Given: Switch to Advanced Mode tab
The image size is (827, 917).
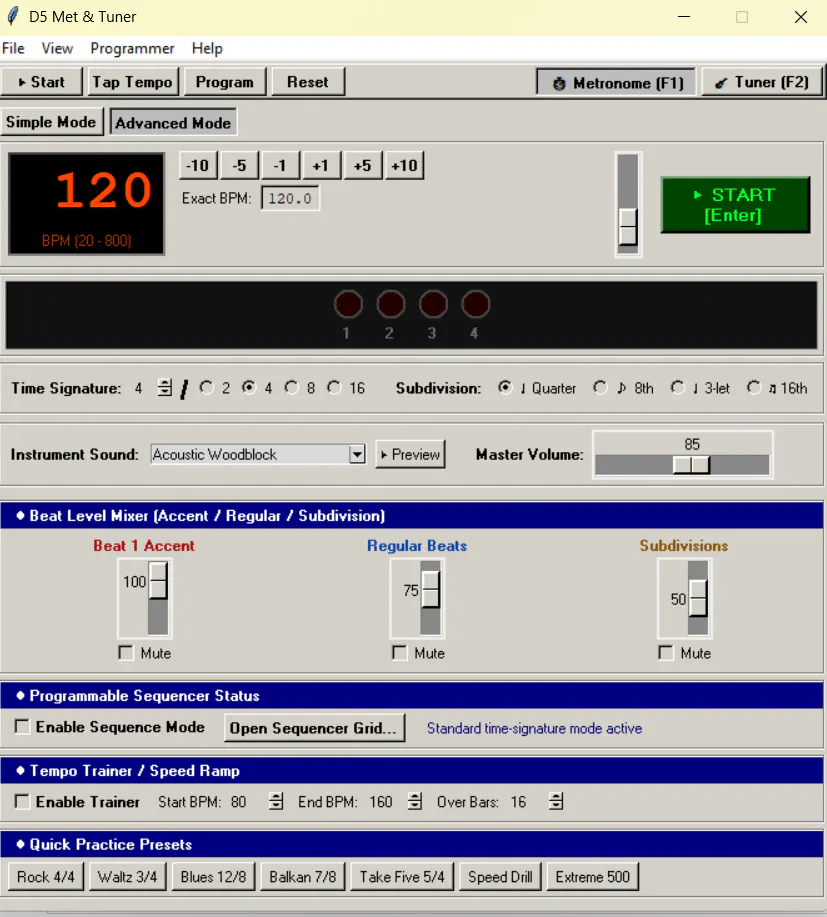Looking at the screenshot, I should pyautogui.click(x=173, y=123).
